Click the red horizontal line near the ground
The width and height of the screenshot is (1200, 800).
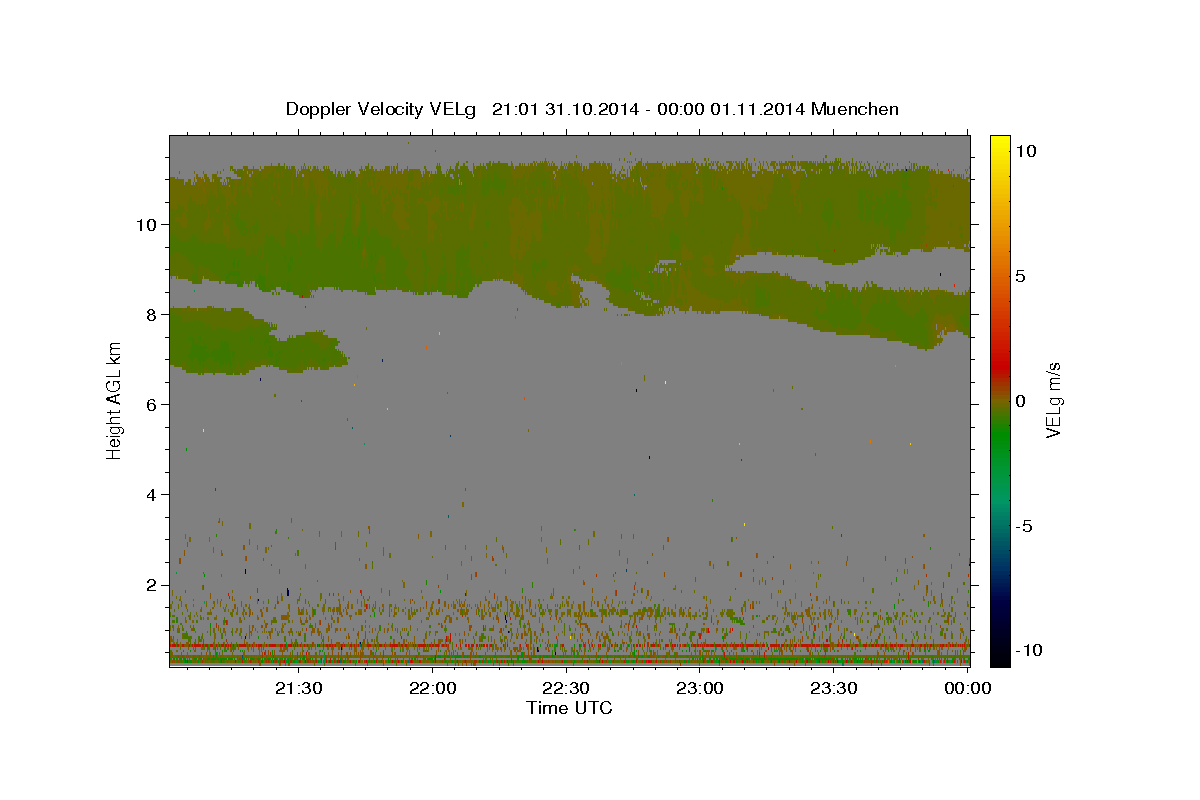[569, 646]
